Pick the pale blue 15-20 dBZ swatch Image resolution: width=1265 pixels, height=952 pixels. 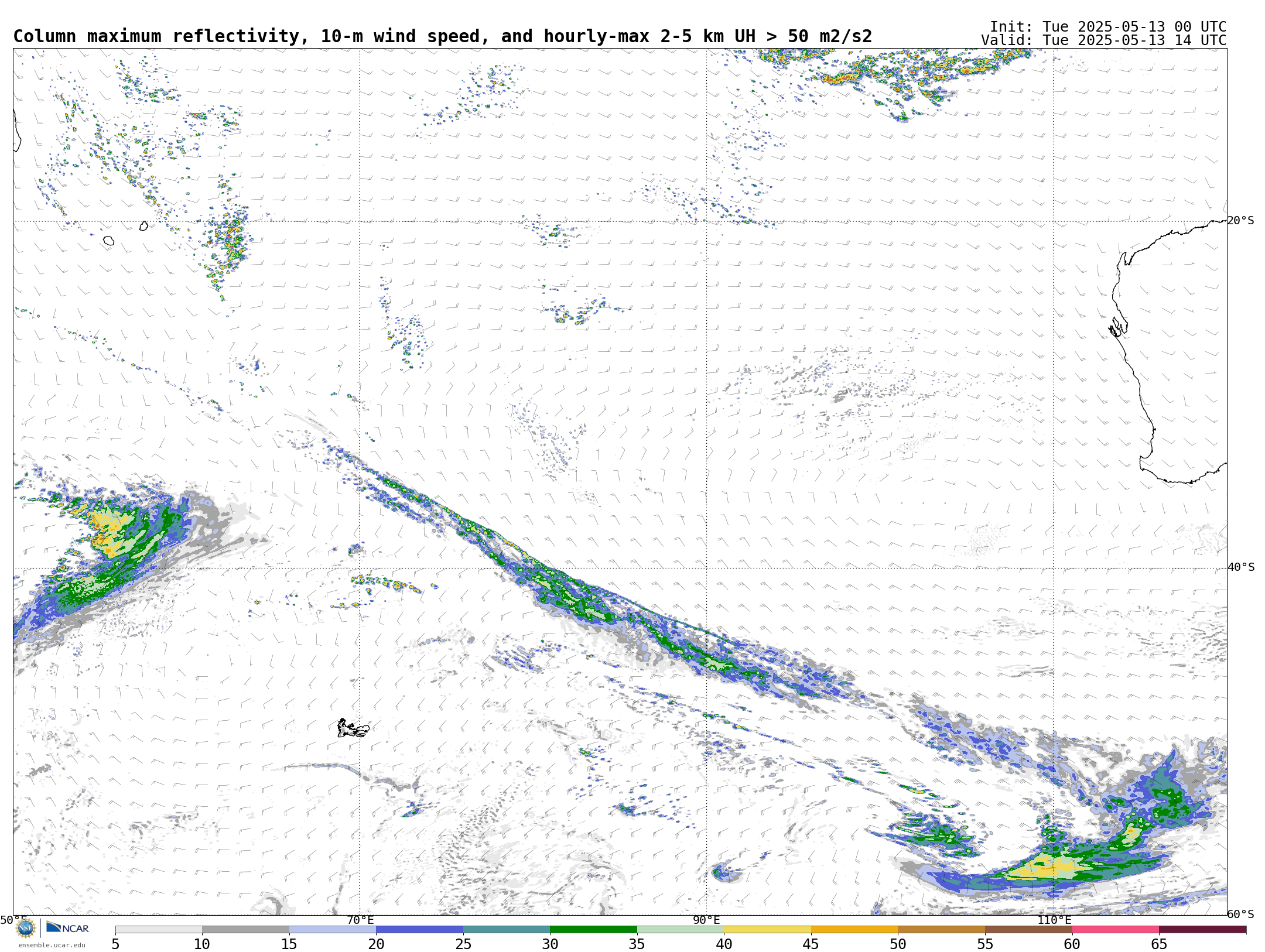tap(333, 930)
